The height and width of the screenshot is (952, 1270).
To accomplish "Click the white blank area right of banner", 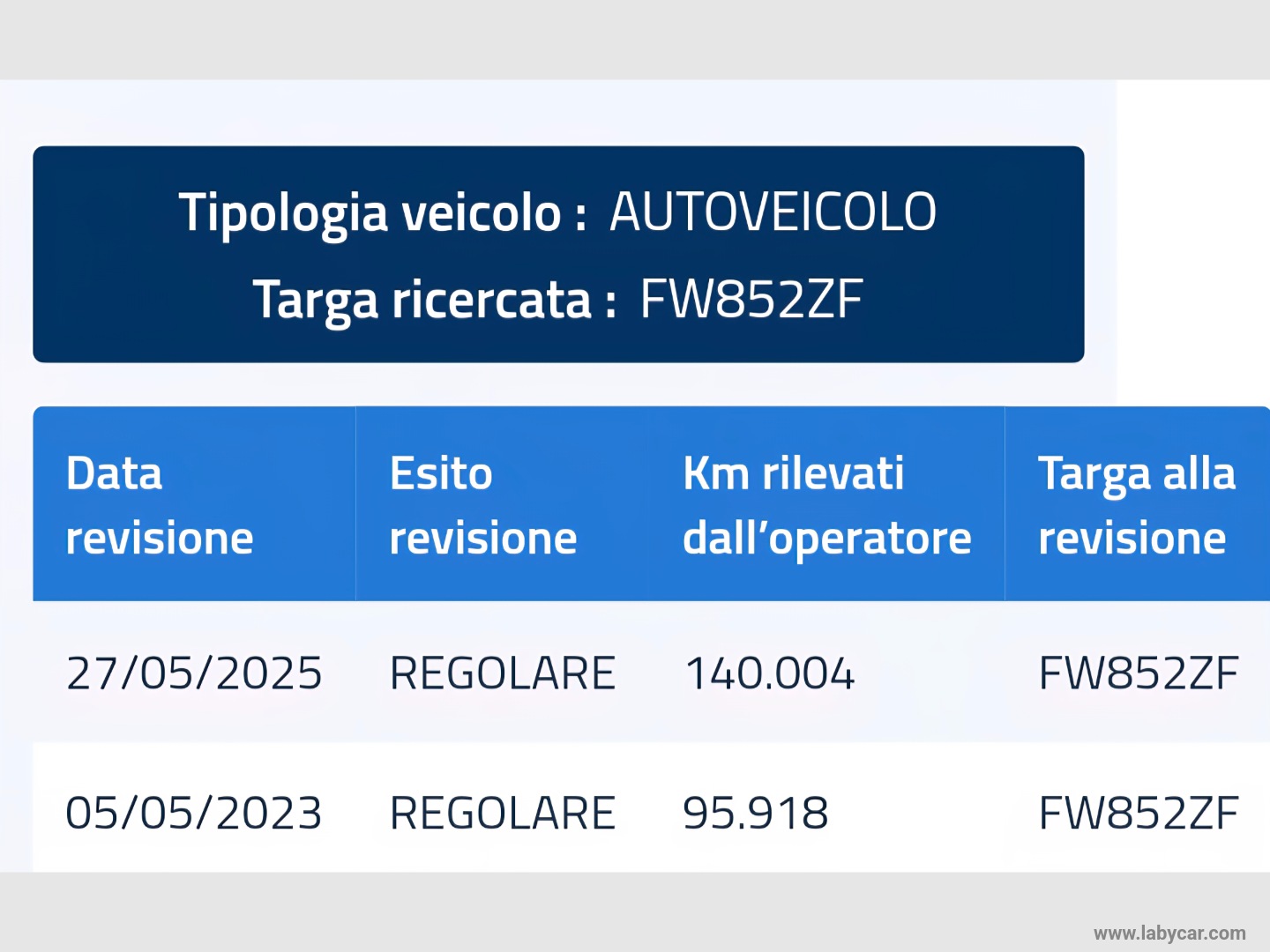I will 1191,247.
